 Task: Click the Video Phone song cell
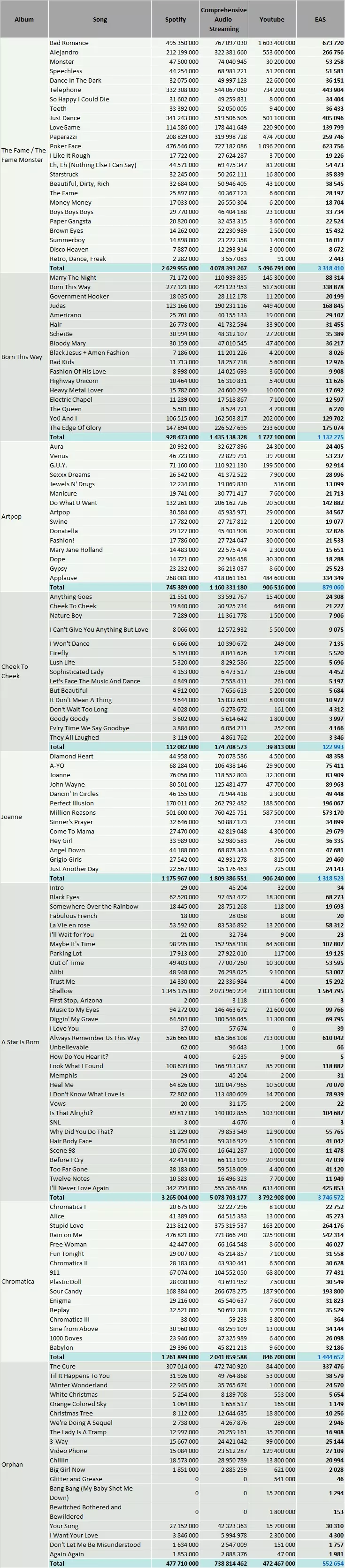point(100,1451)
